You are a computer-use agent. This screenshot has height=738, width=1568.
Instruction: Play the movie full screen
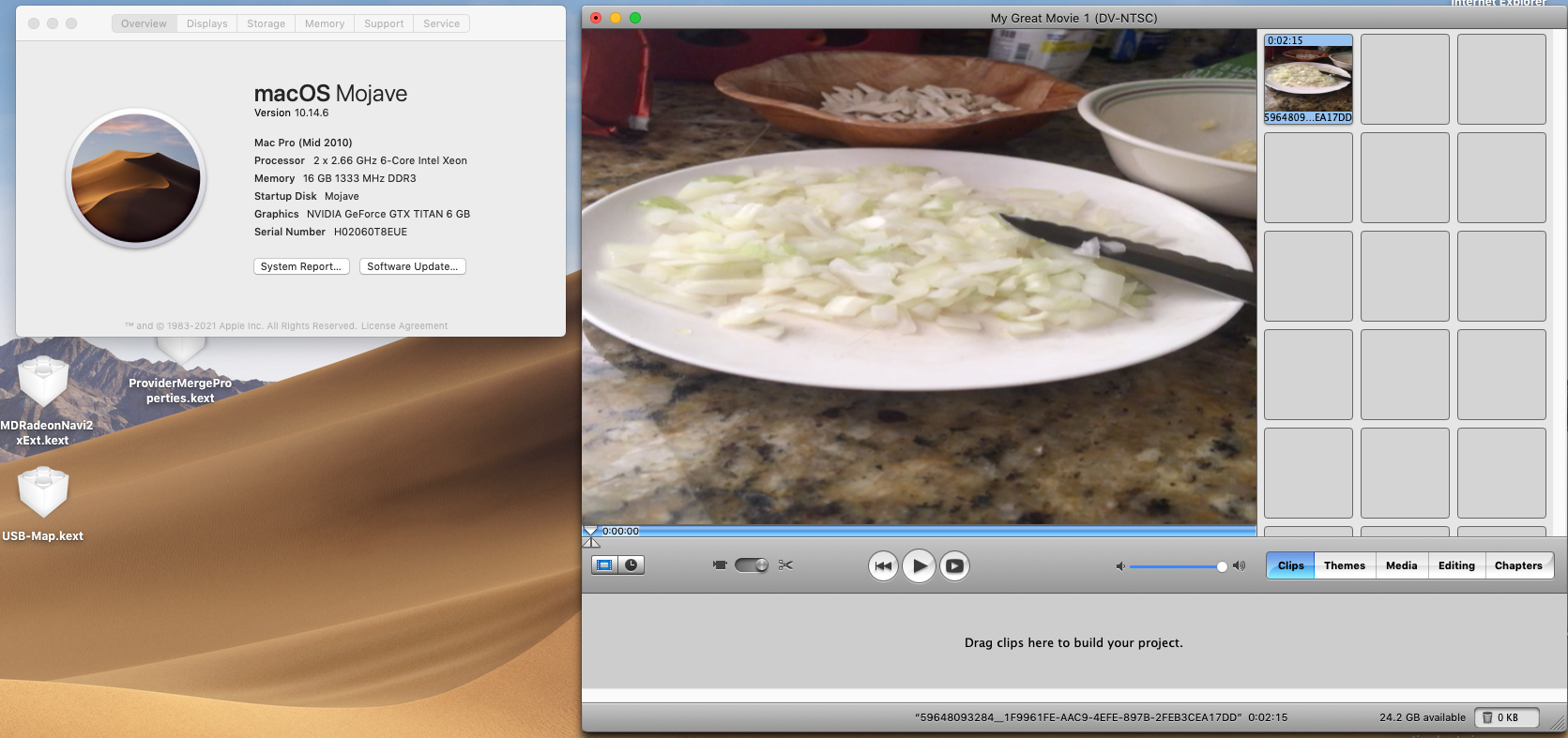[x=954, y=565]
